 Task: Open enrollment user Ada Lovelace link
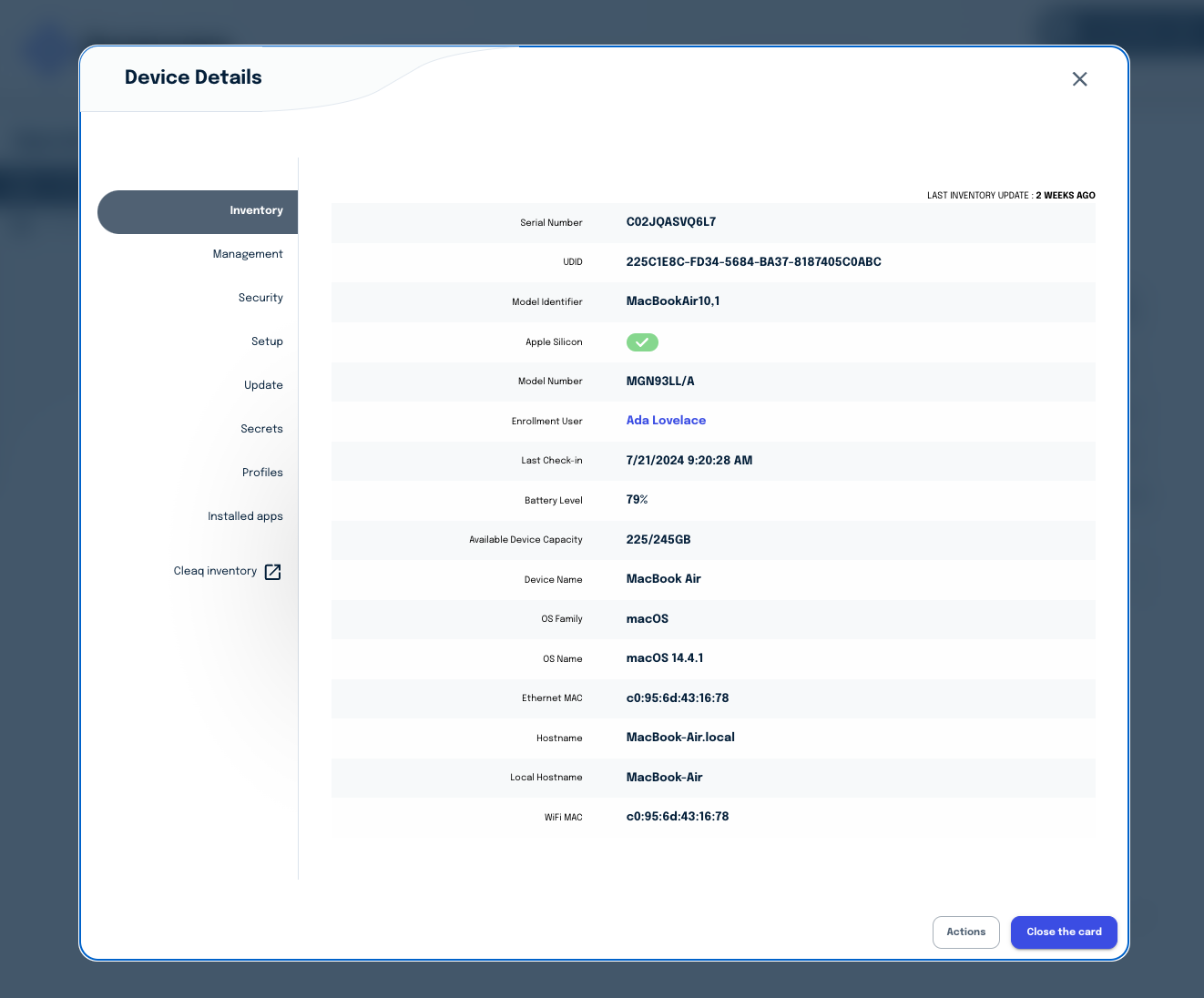point(666,421)
